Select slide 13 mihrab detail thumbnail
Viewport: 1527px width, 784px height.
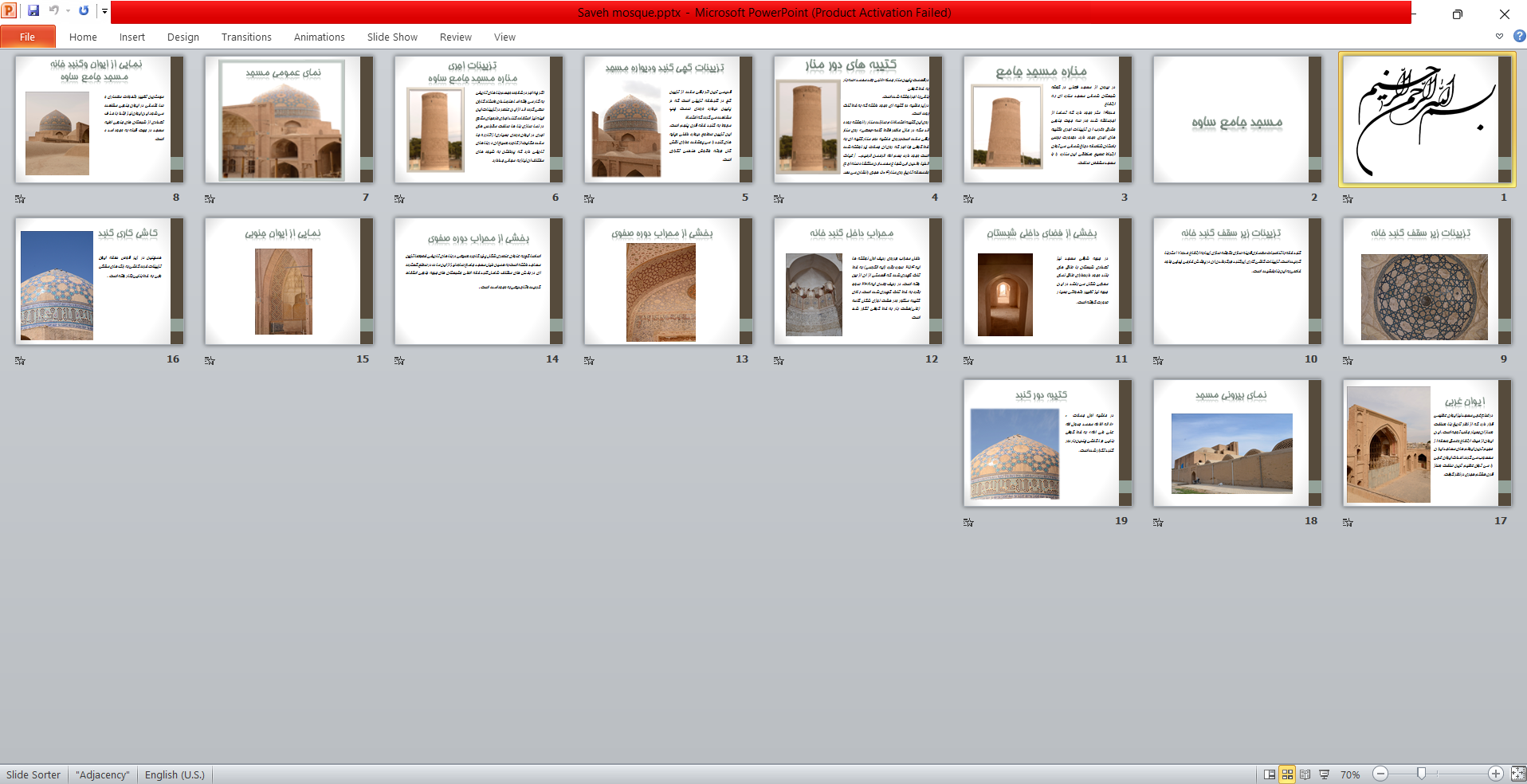[x=668, y=281]
